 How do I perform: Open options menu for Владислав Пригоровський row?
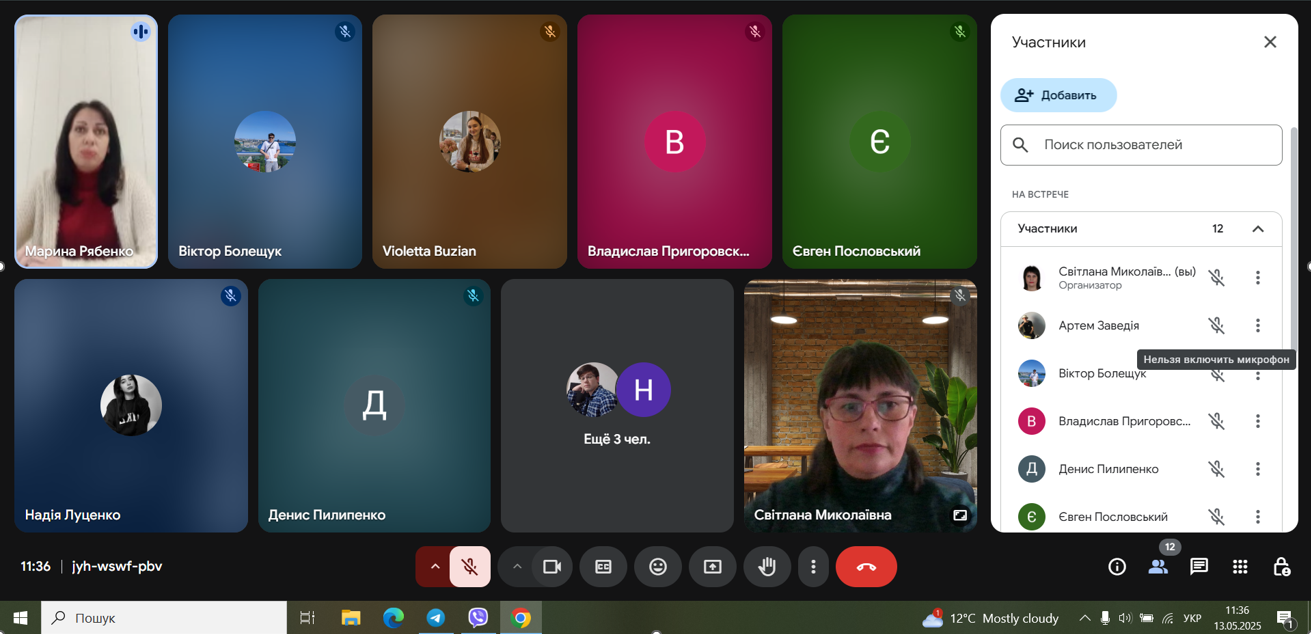coord(1258,422)
